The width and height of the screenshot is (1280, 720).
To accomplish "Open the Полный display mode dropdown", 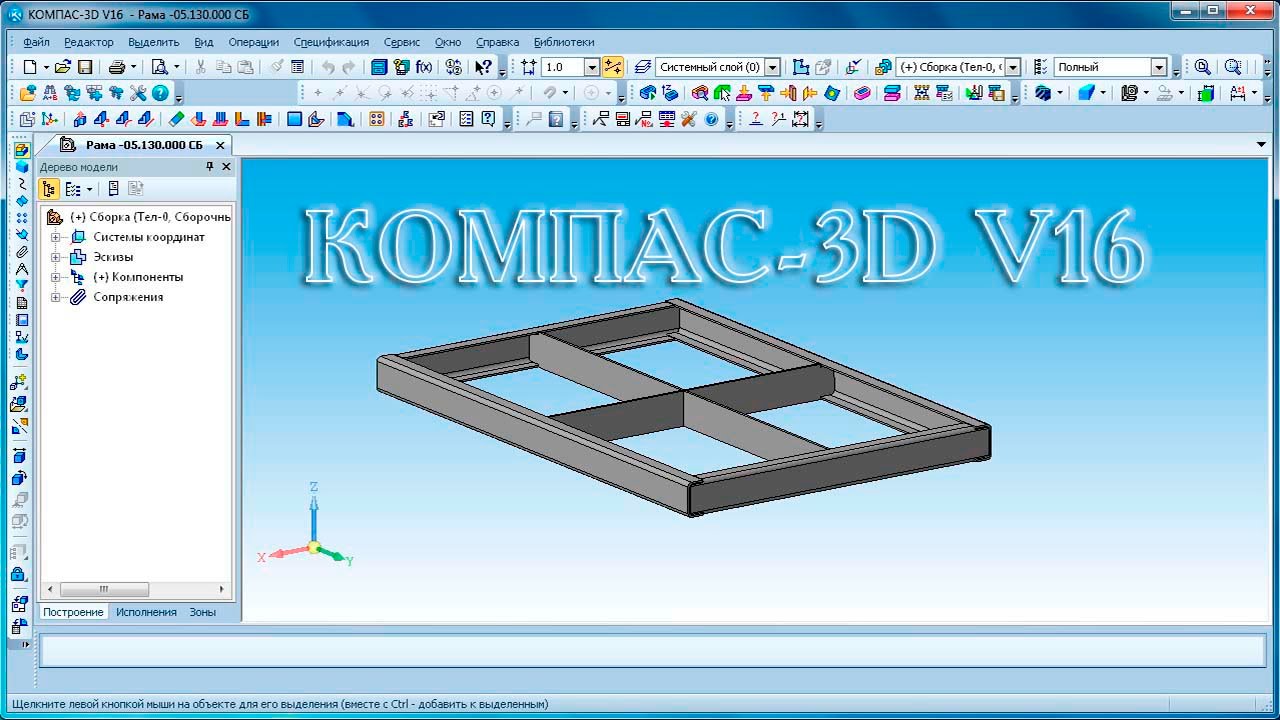I will (1159, 67).
